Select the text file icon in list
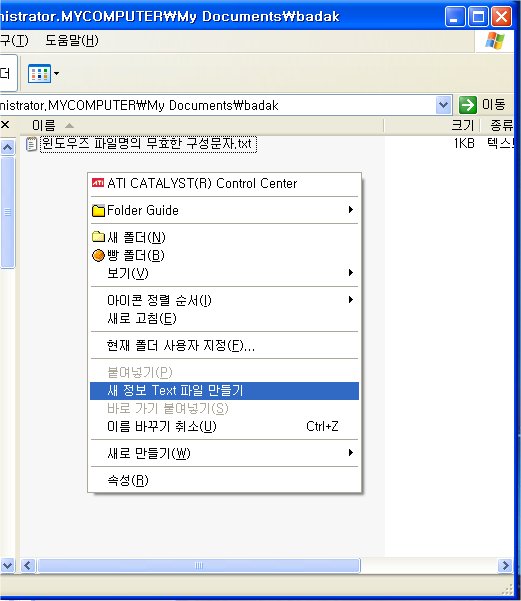Image resolution: width=521 pixels, height=601 pixels. click(31, 144)
